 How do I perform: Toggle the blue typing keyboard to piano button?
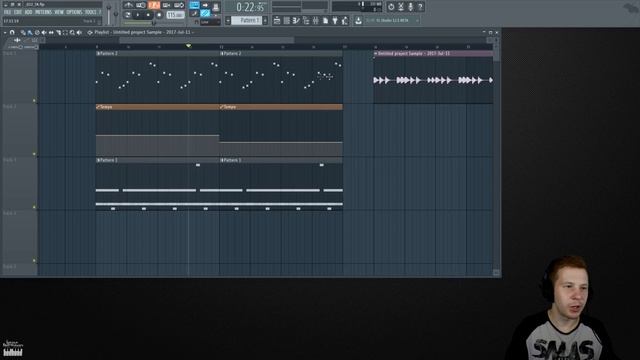(194, 5)
